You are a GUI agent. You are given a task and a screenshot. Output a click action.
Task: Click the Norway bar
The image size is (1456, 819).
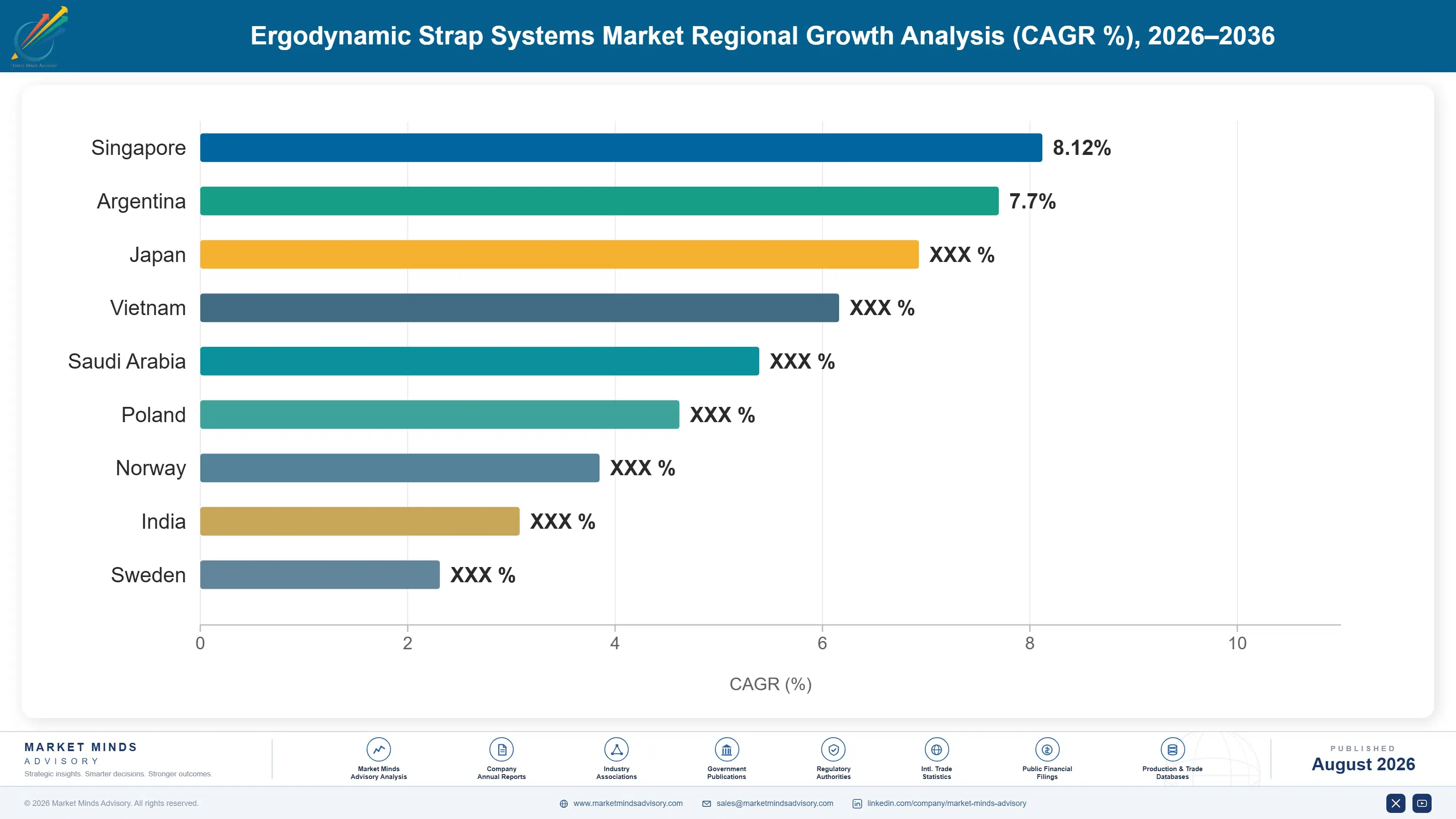point(400,468)
